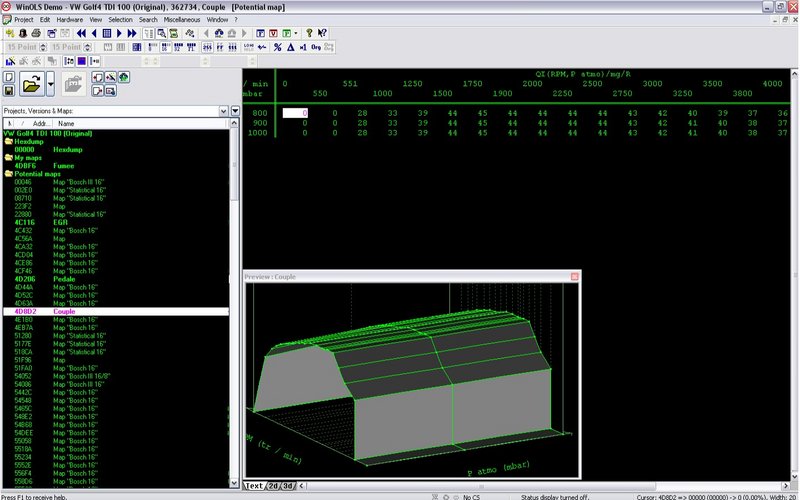
Task: Click the first 15 Point stepper arrows
Action: click(x=43, y=47)
